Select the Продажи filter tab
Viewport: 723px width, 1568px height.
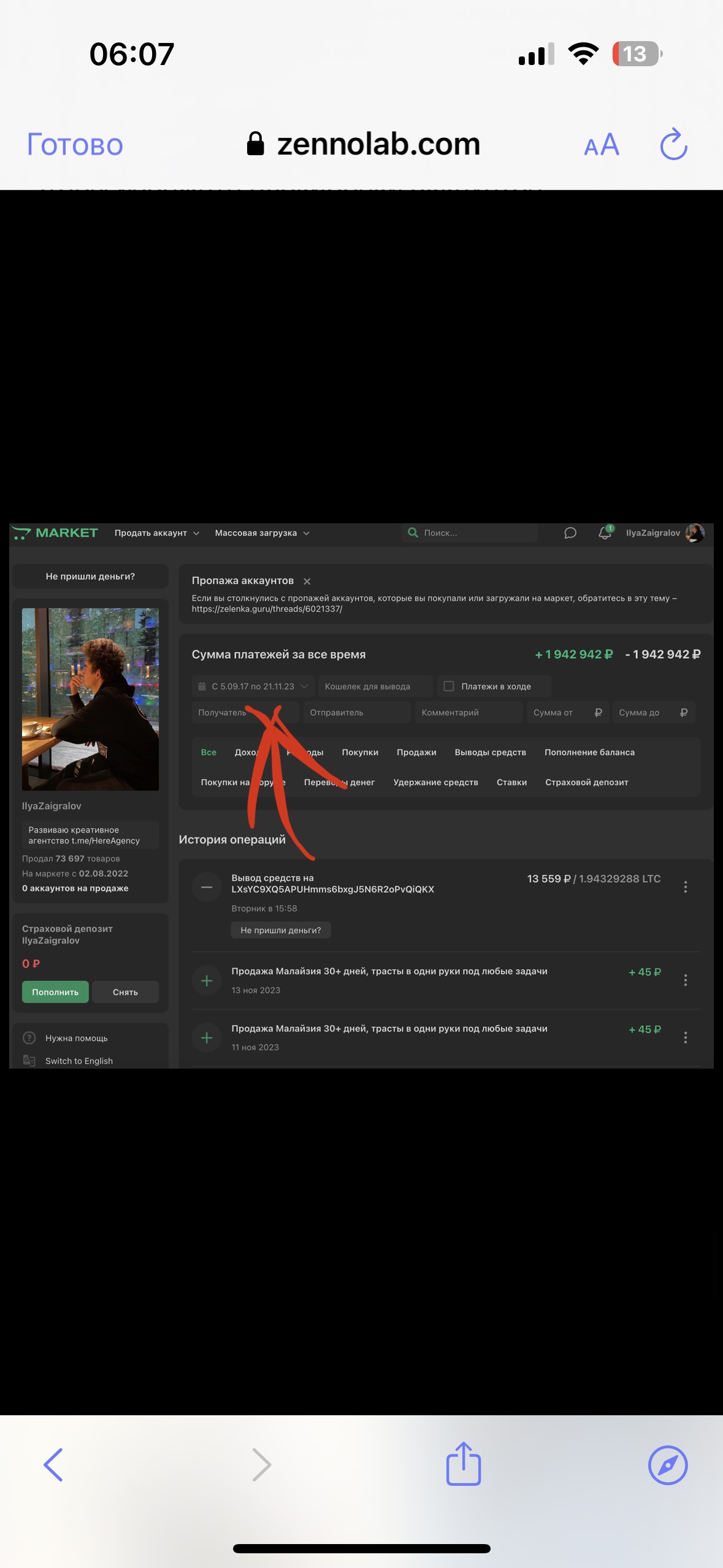(416, 752)
